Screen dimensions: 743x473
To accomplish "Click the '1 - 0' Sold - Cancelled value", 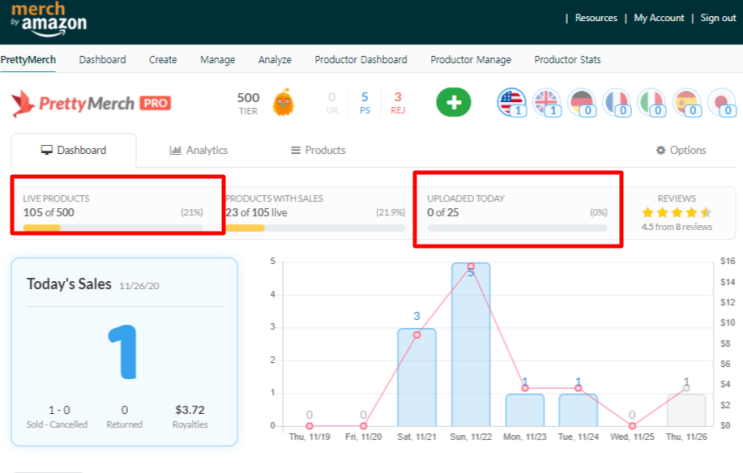I will (x=59, y=410).
